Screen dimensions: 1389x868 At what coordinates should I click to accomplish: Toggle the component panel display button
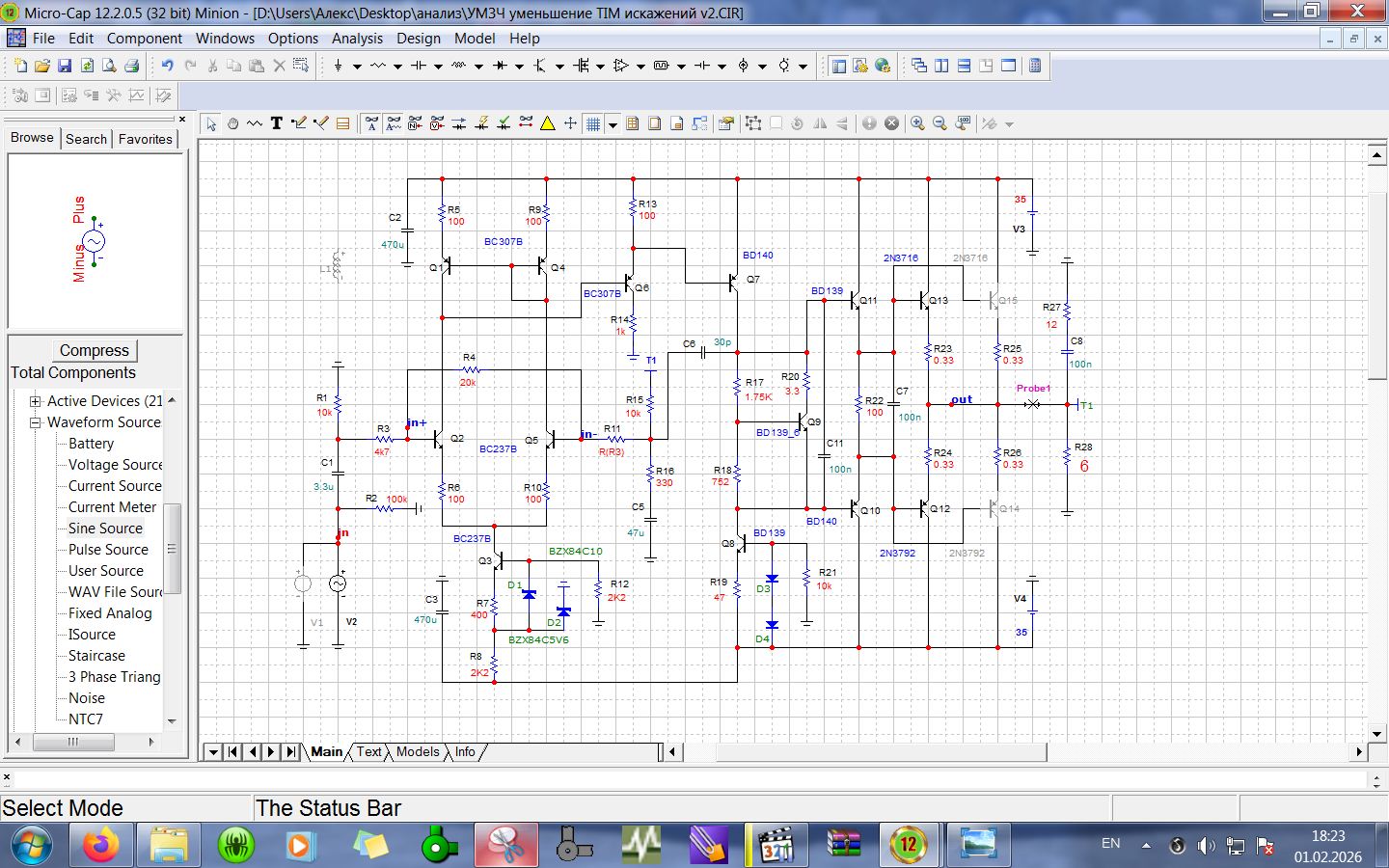pyautogui.click(x=839, y=66)
